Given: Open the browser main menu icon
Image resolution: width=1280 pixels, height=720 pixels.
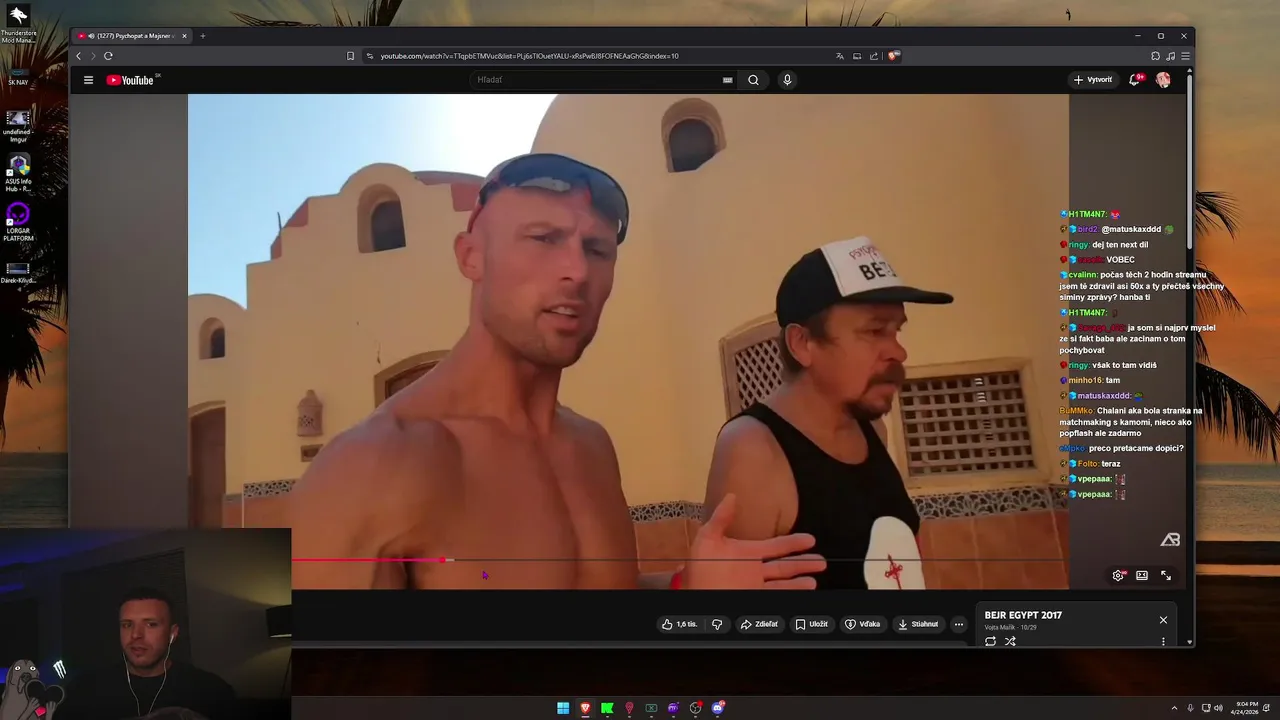Looking at the screenshot, I should [1185, 56].
